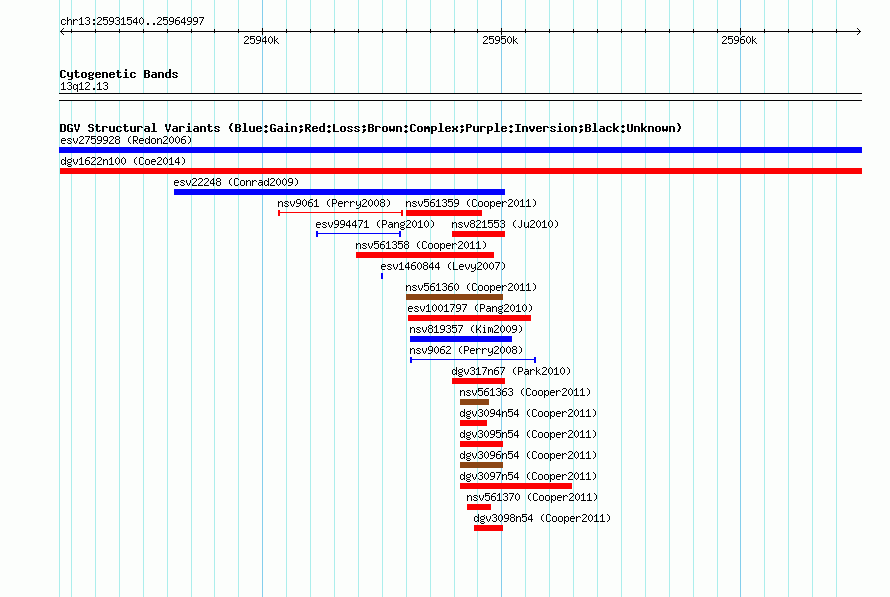The height and width of the screenshot is (597, 890).
Task: Click the dgv3098n54 (Cooper2011) label
Action: coord(542,518)
